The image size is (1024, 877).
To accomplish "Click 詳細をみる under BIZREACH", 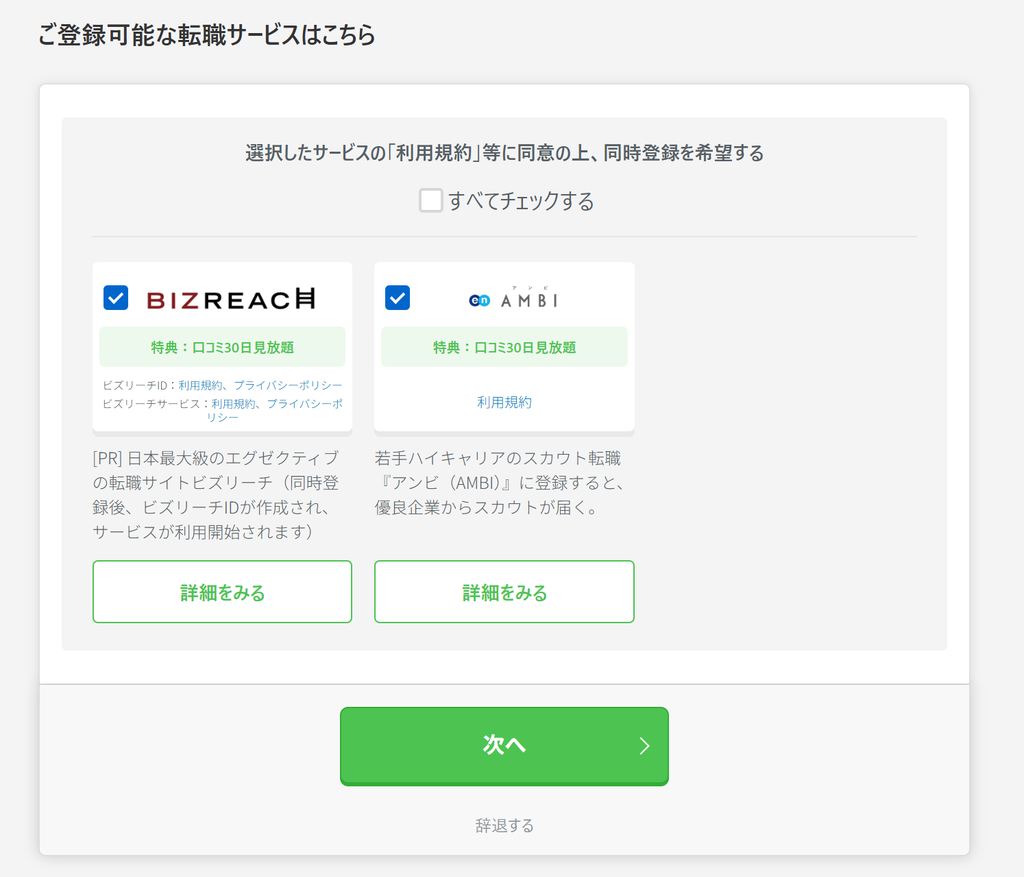I will 222,592.
